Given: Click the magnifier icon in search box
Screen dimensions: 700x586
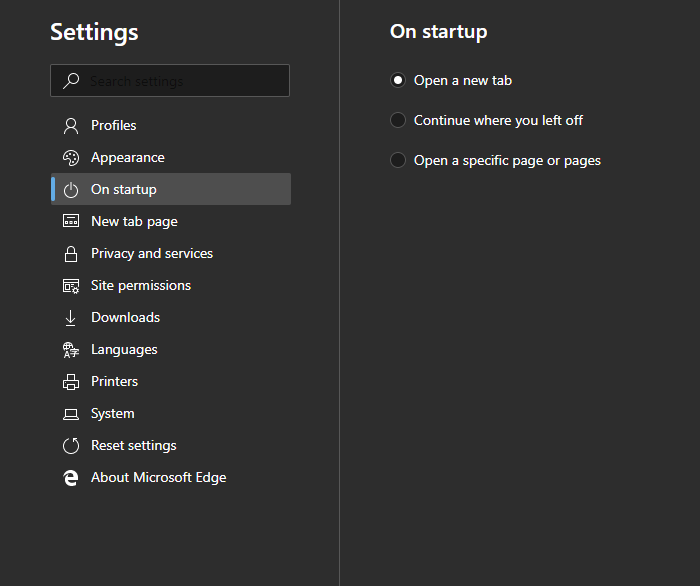Looking at the screenshot, I should pos(71,81).
